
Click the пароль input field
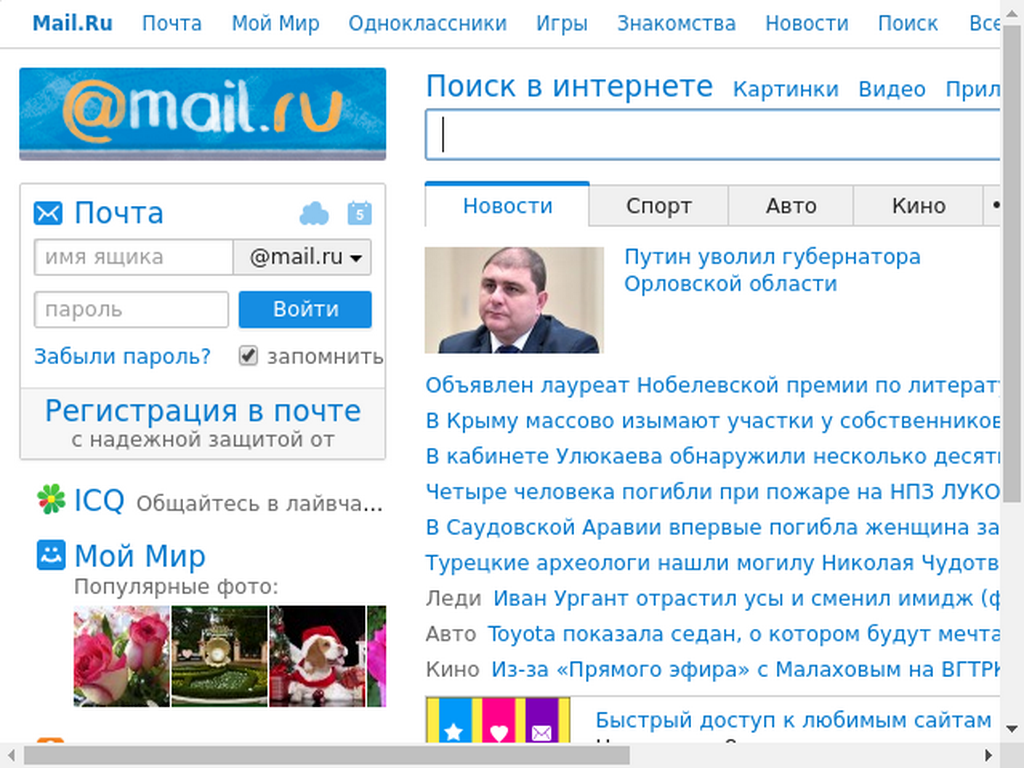[x=131, y=309]
